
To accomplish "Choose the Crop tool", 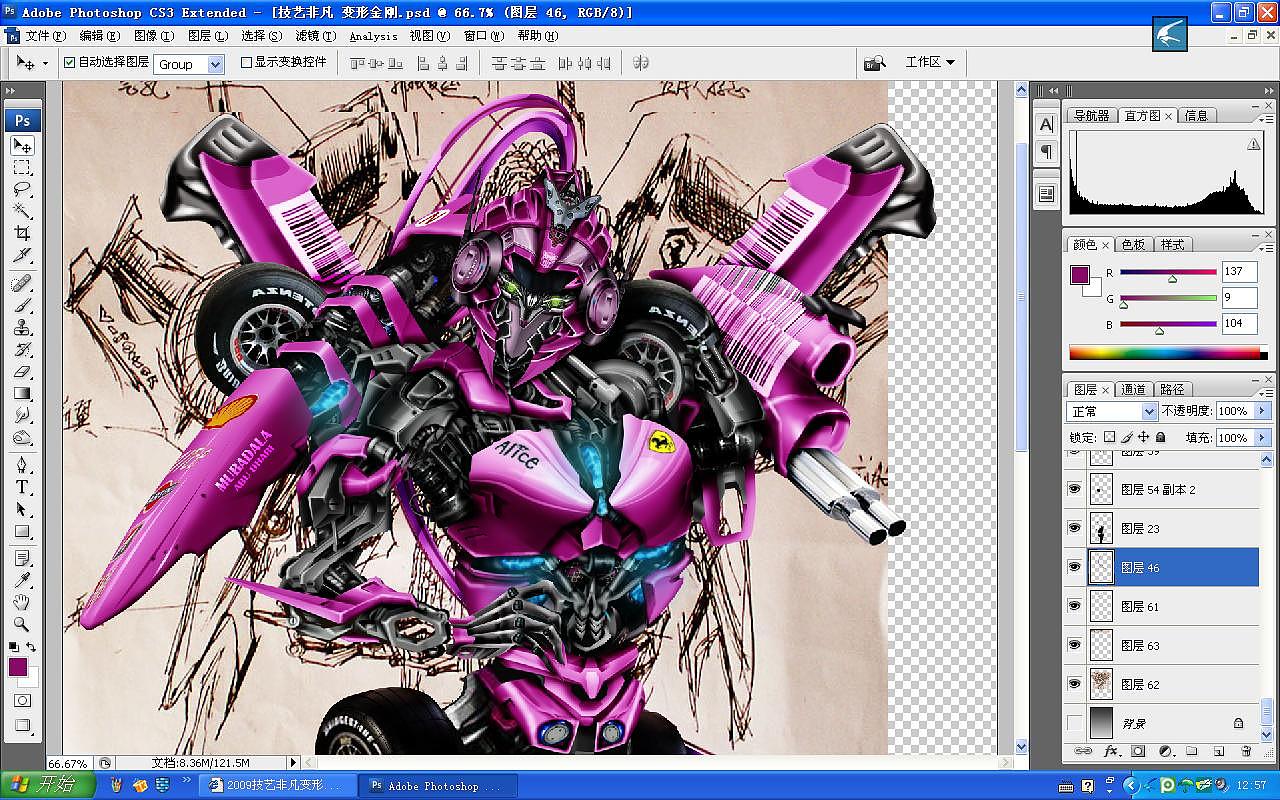I will pyautogui.click(x=22, y=233).
